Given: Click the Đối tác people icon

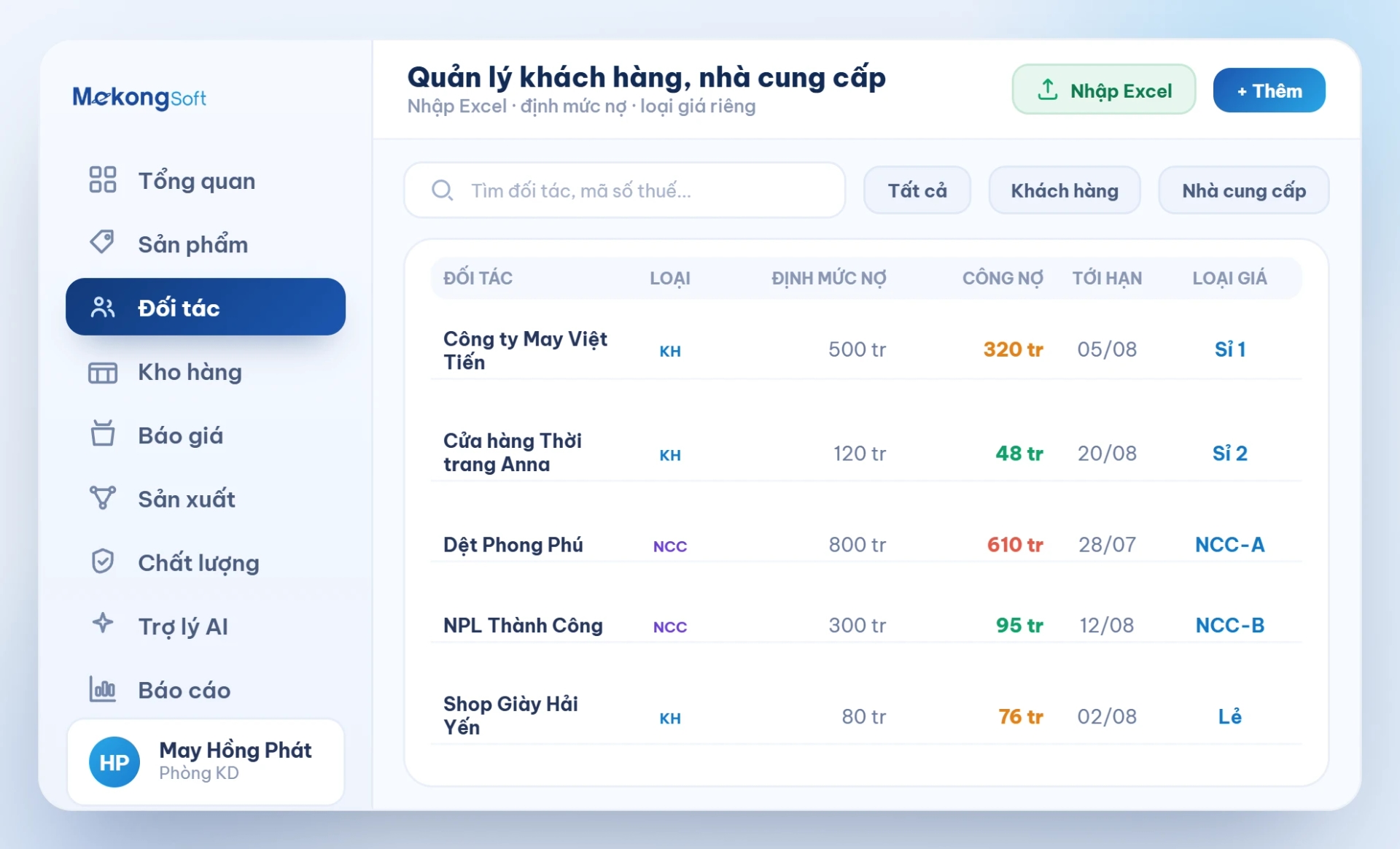Looking at the screenshot, I should pos(103,307).
